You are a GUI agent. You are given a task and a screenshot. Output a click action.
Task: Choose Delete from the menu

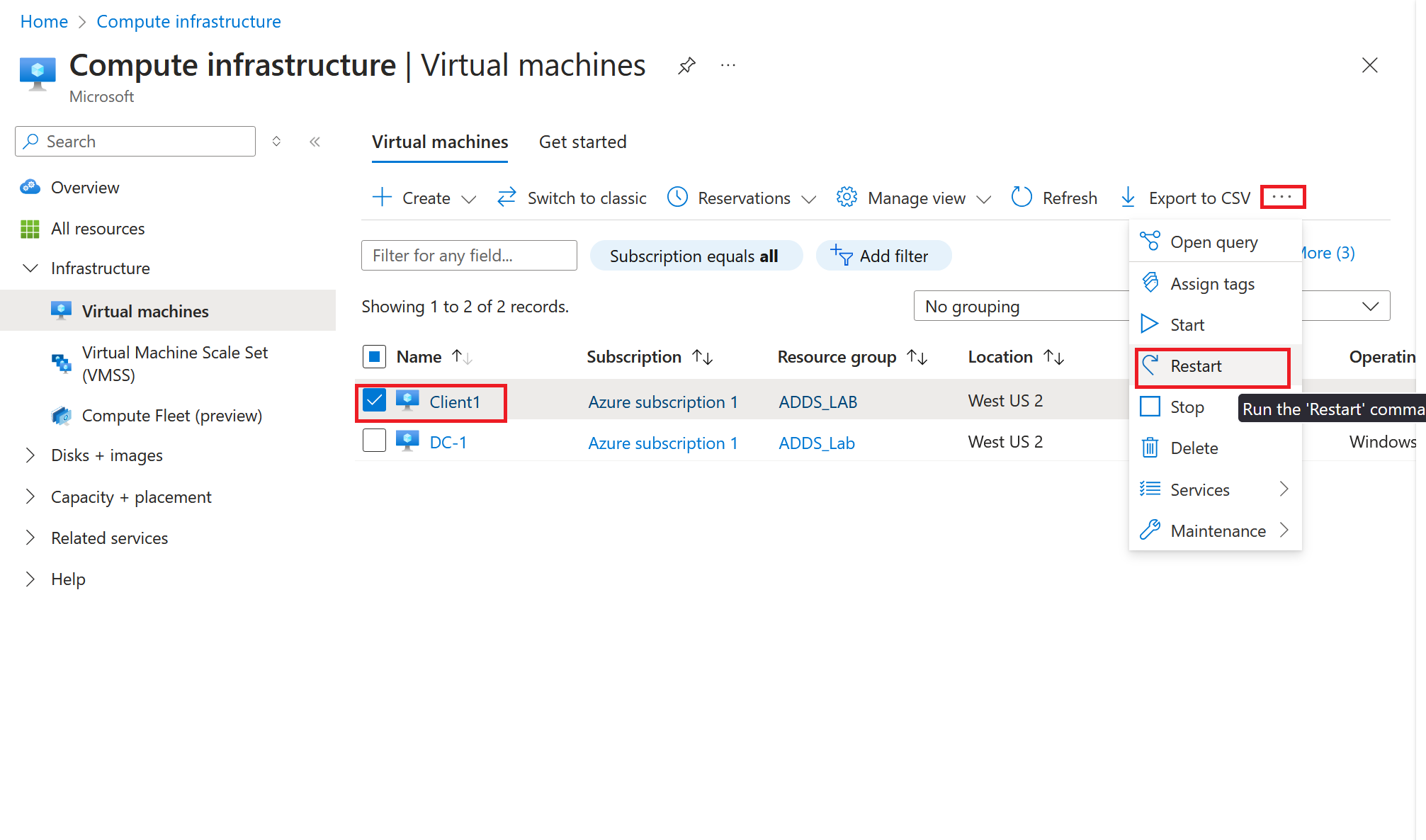1216,448
